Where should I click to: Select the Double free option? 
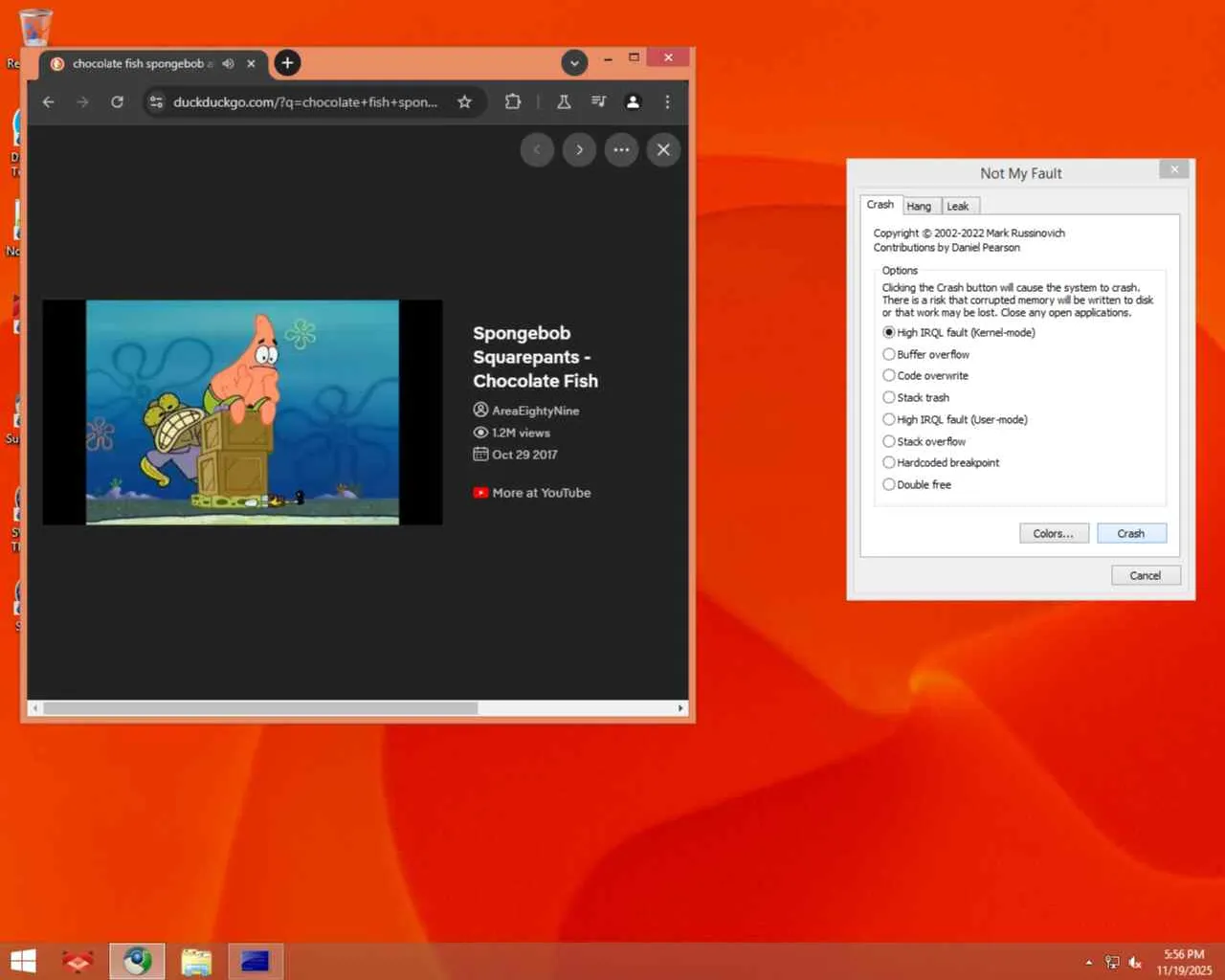tap(917, 484)
